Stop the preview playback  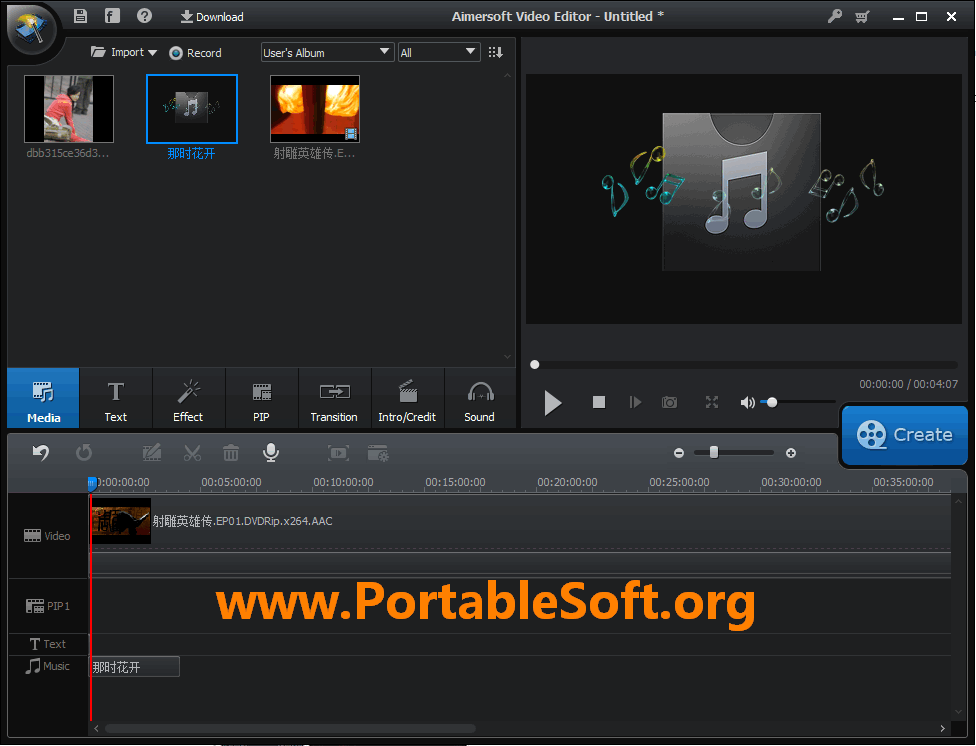pos(599,402)
